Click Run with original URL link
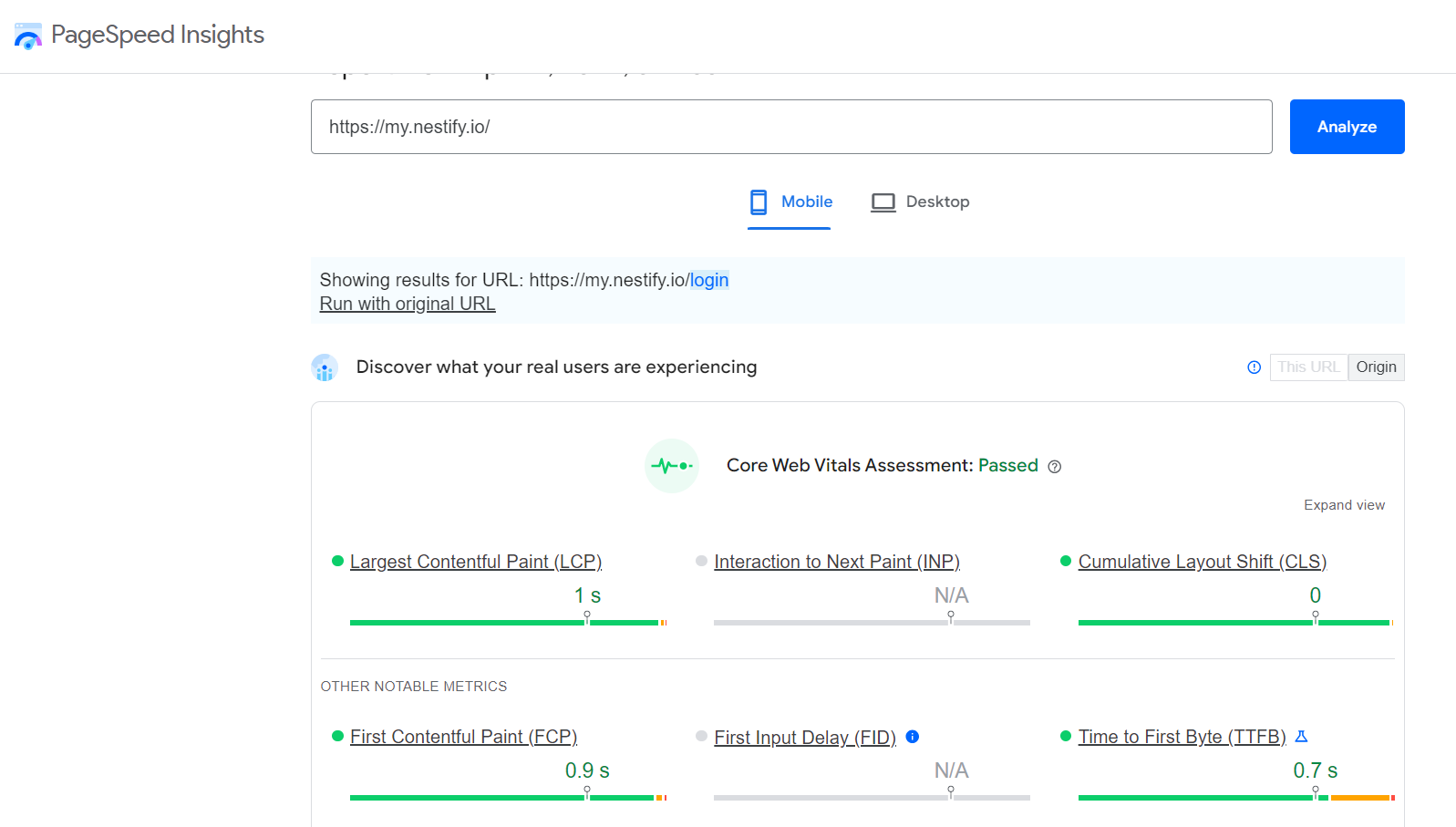1456x827 pixels. [x=408, y=304]
